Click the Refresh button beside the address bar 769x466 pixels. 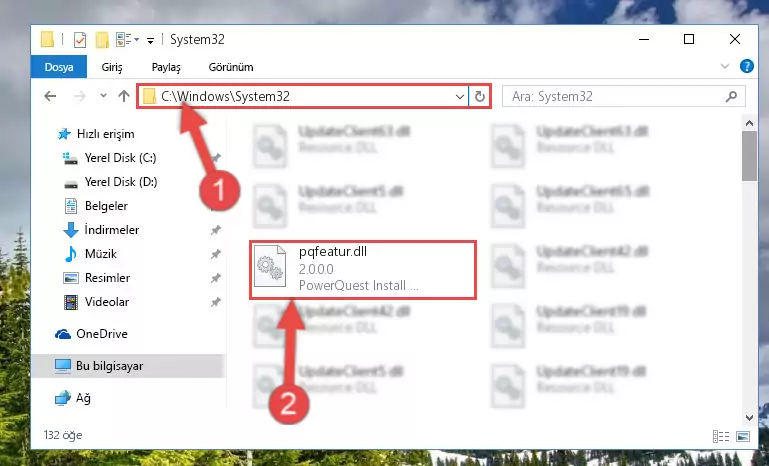(480, 96)
